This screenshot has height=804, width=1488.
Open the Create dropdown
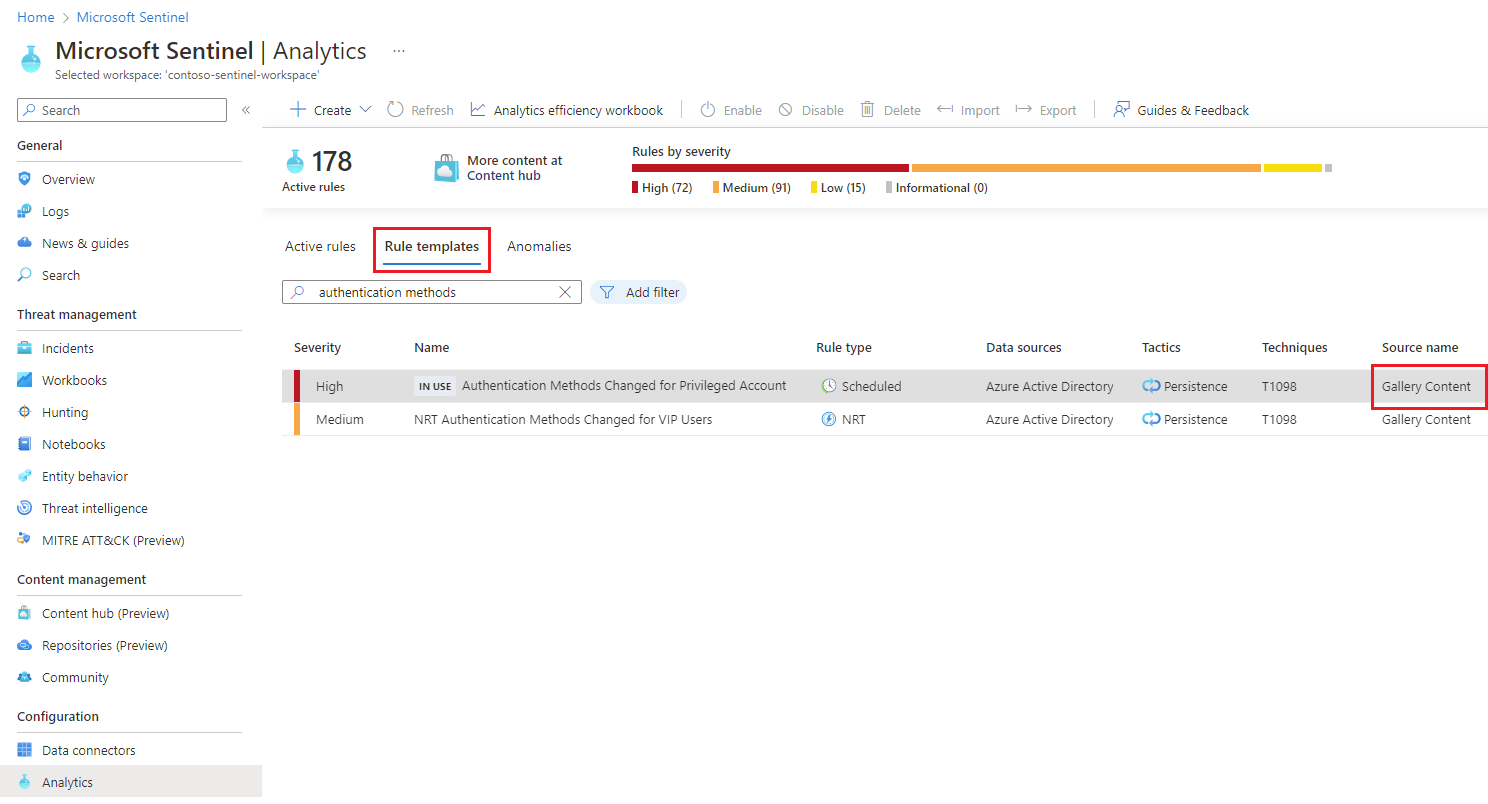[x=330, y=110]
